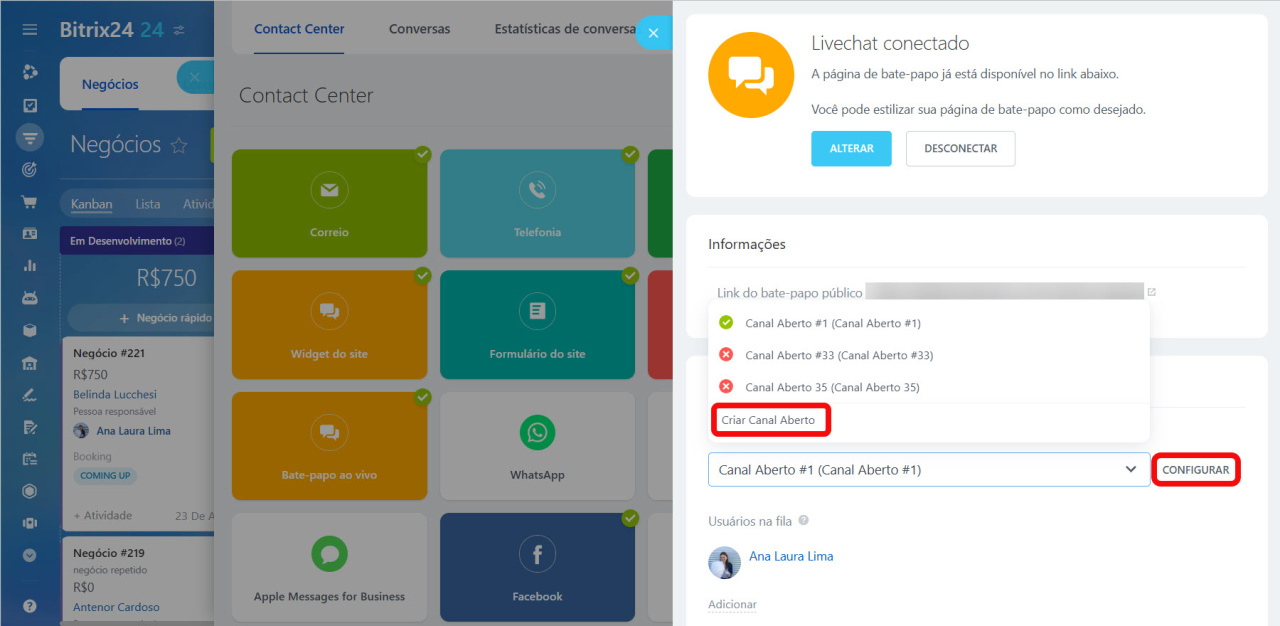The image size is (1280, 626).
Task: Select Criar Canal Aberto option
Action: coord(770,420)
